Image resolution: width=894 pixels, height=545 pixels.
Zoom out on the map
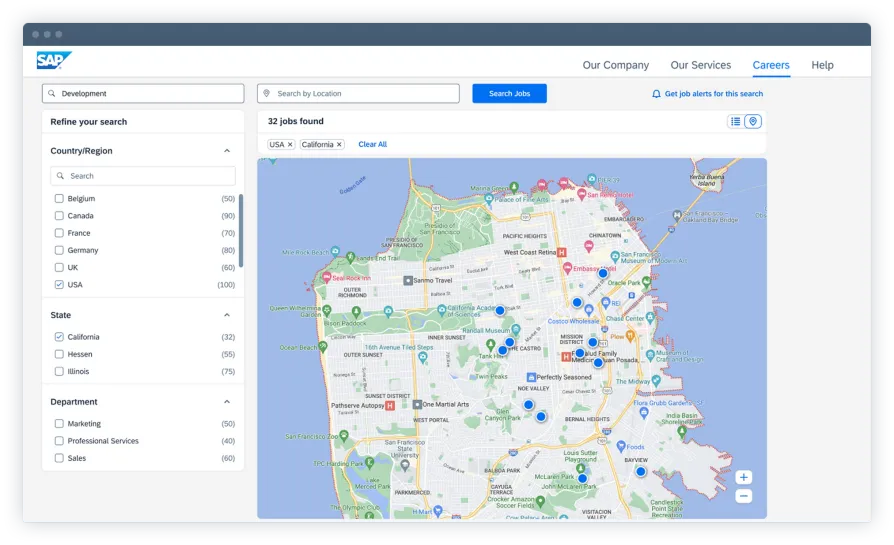(x=743, y=496)
